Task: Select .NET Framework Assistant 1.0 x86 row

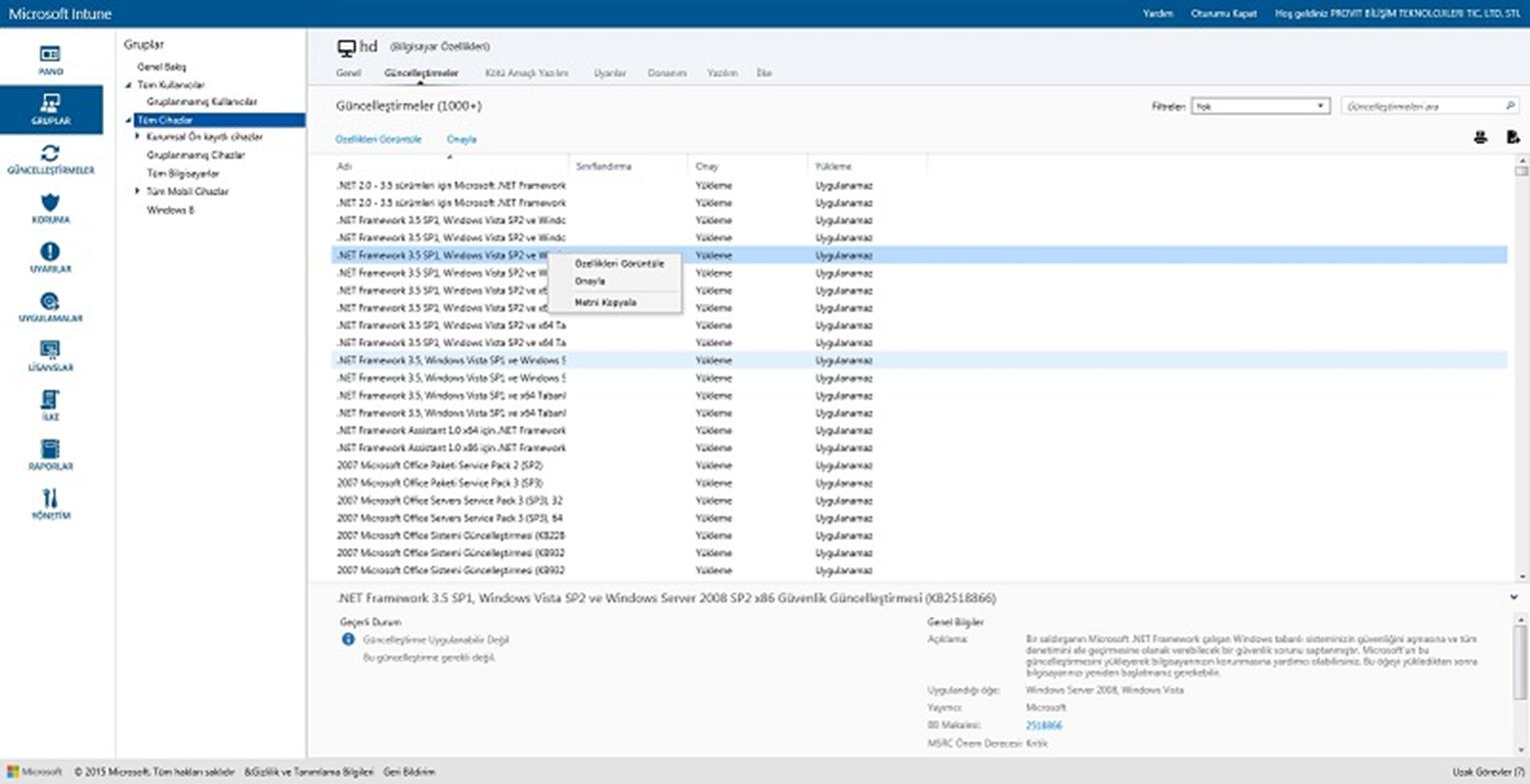Action: click(919, 448)
